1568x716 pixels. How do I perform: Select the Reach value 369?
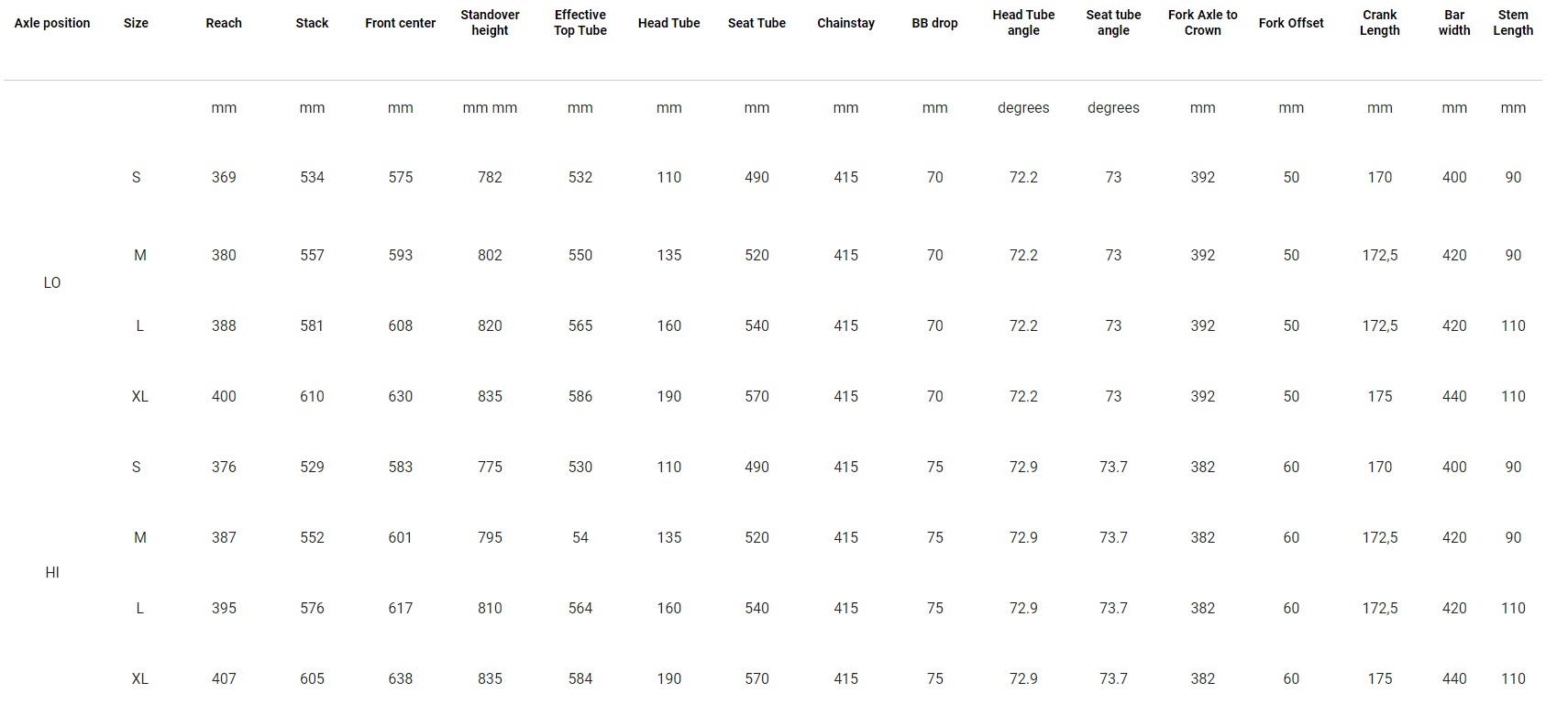[224, 177]
